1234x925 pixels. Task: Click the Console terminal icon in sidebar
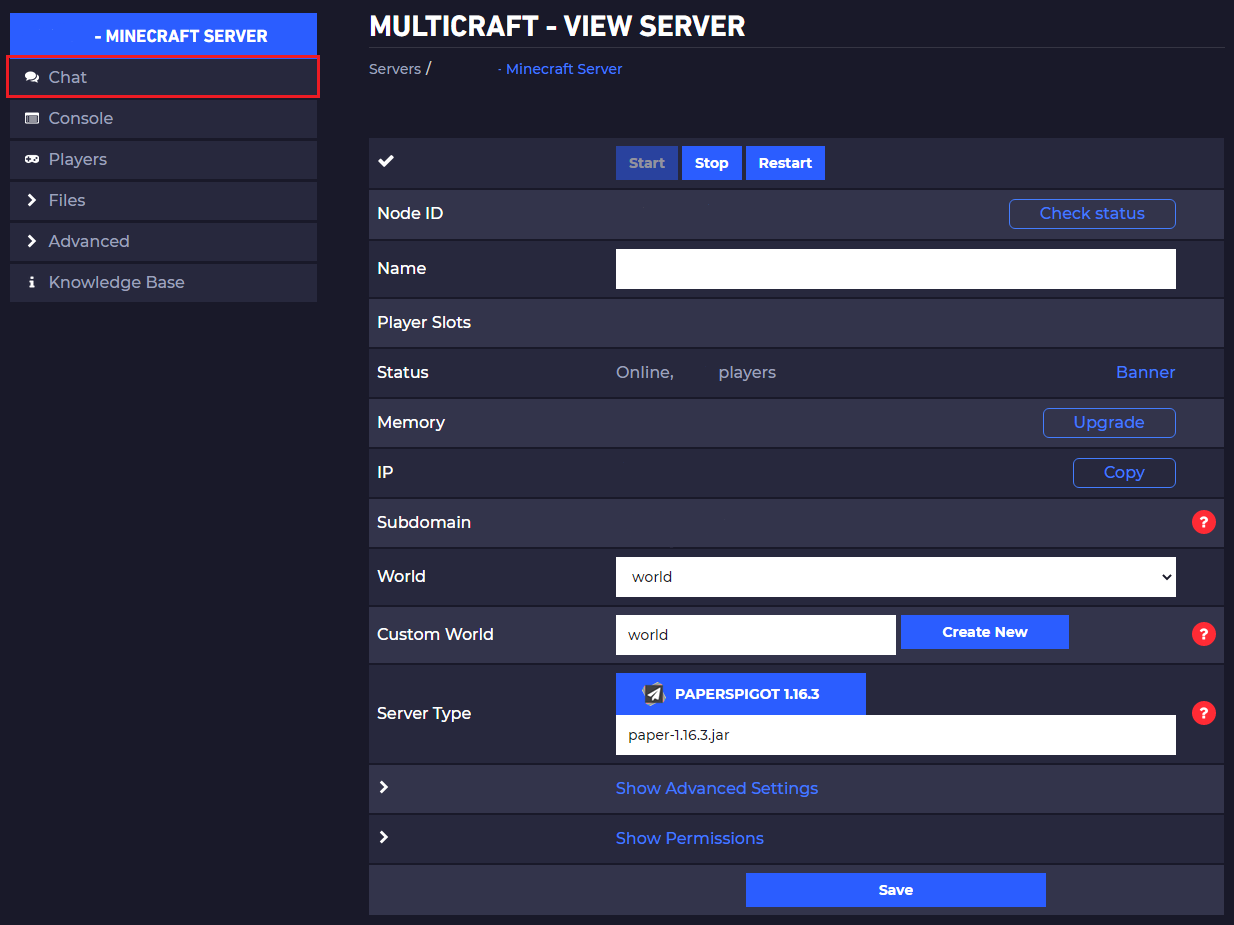(32, 118)
